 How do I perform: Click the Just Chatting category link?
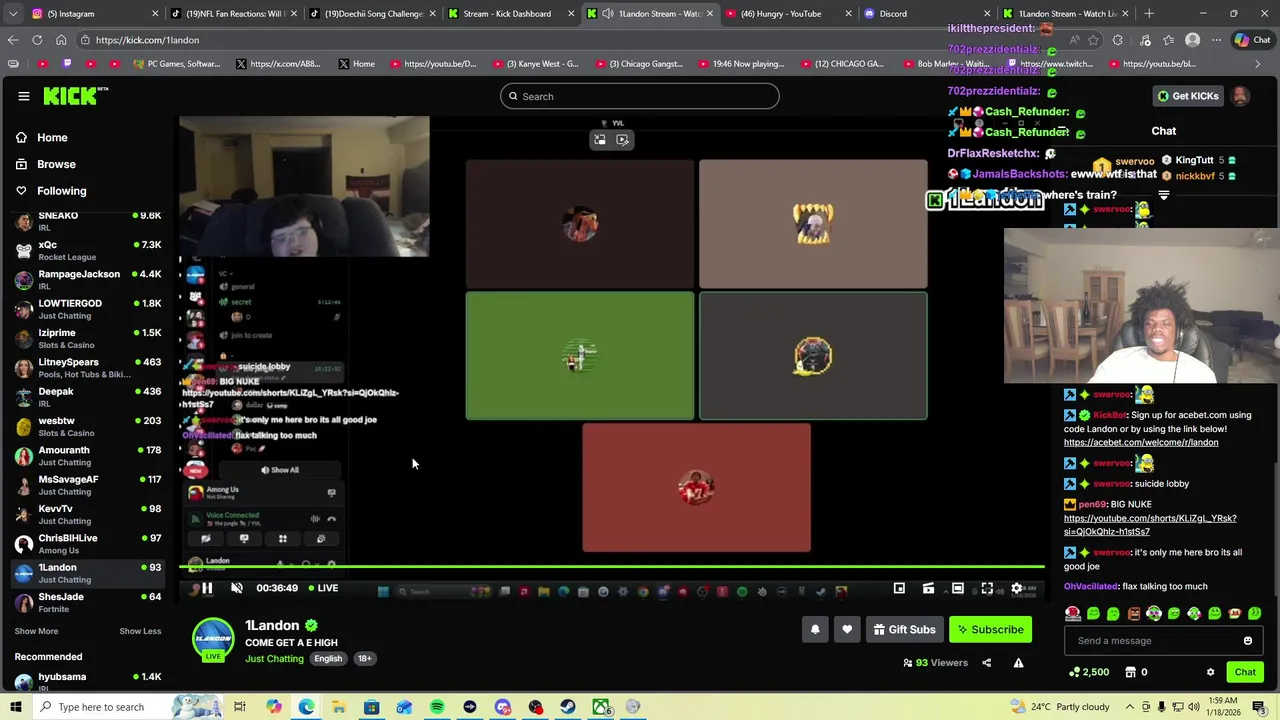(x=274, y=658)
